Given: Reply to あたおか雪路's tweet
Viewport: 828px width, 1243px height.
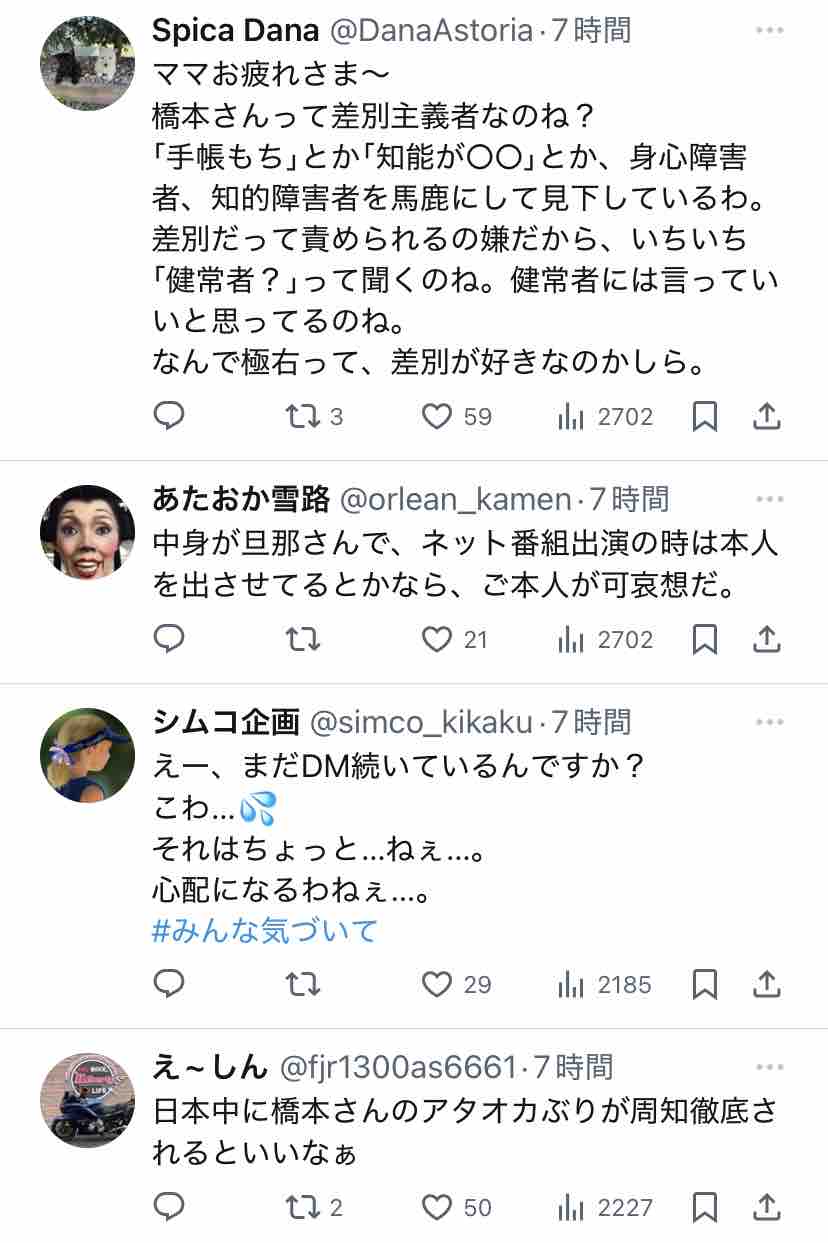Looking at the screenshot, I should tap(169, 638).
